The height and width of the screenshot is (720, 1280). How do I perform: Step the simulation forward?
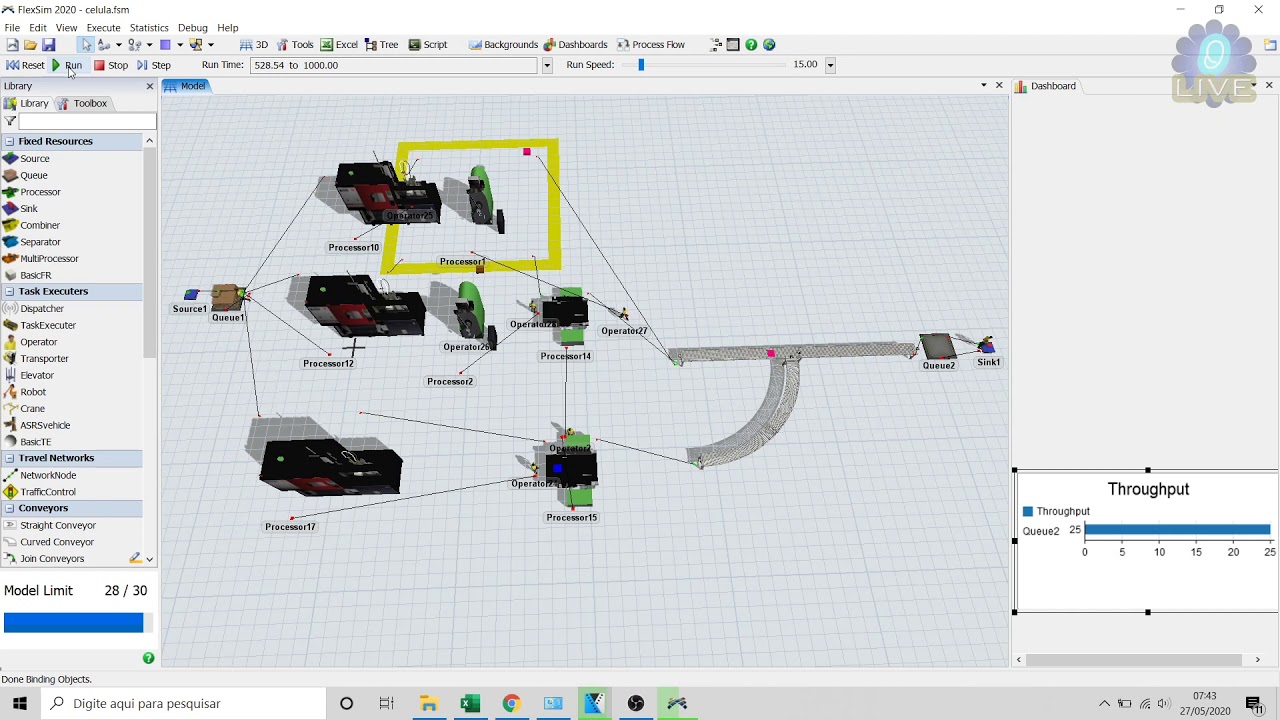[x=154, y=65]
